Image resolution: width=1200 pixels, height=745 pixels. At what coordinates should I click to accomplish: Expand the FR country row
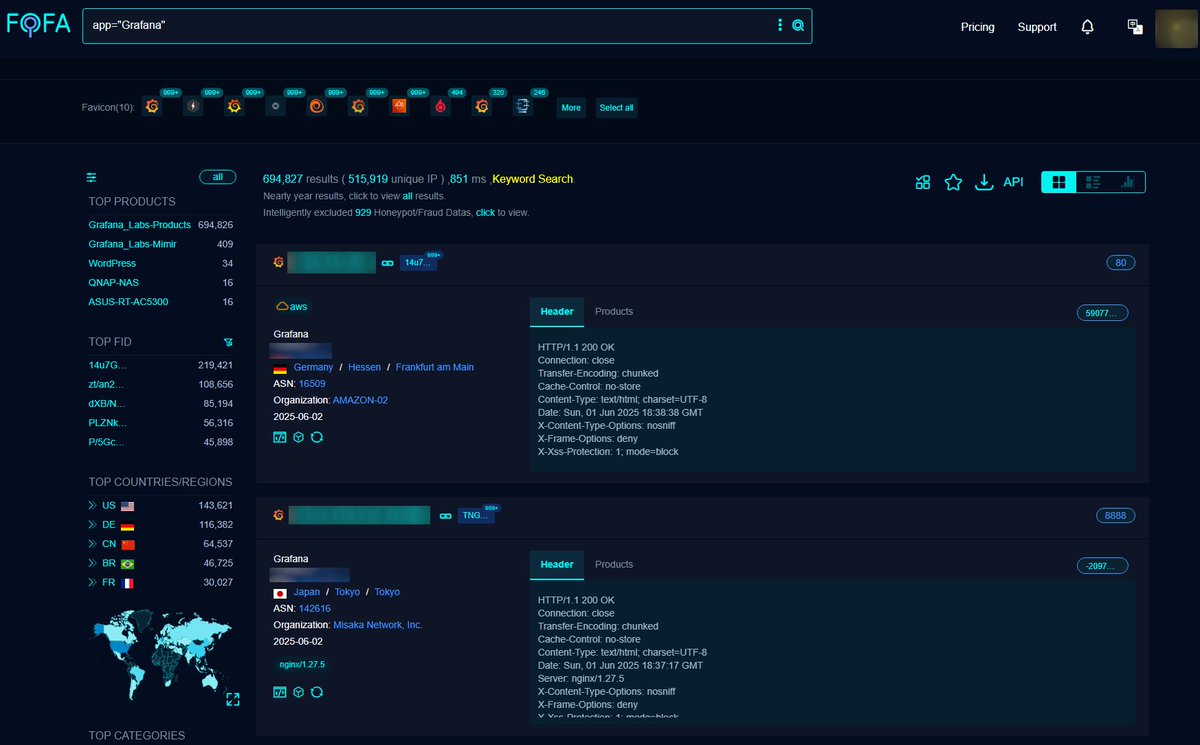93,582
